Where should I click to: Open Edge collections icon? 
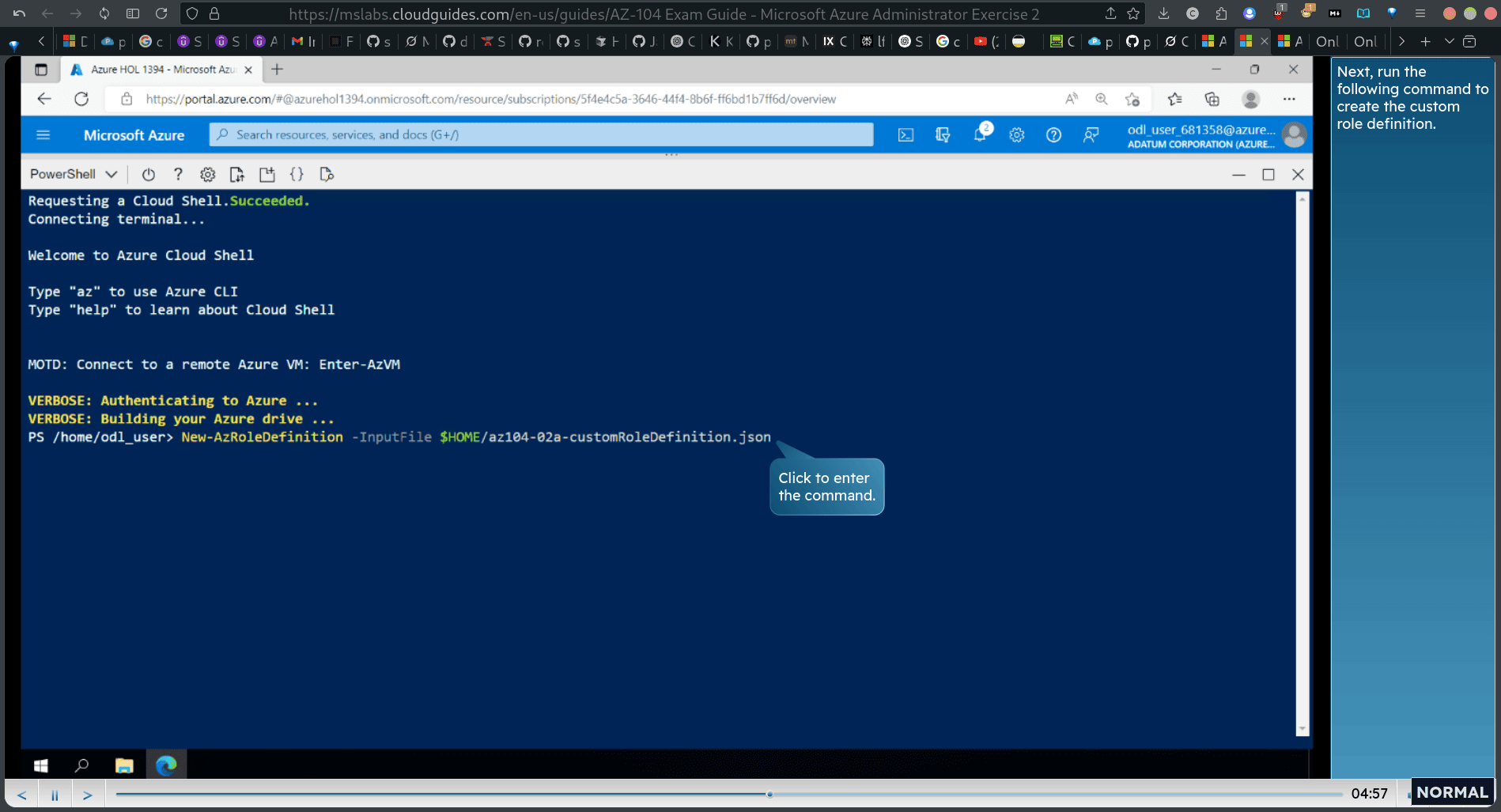pyautogui.click(x=1212, y=99)
